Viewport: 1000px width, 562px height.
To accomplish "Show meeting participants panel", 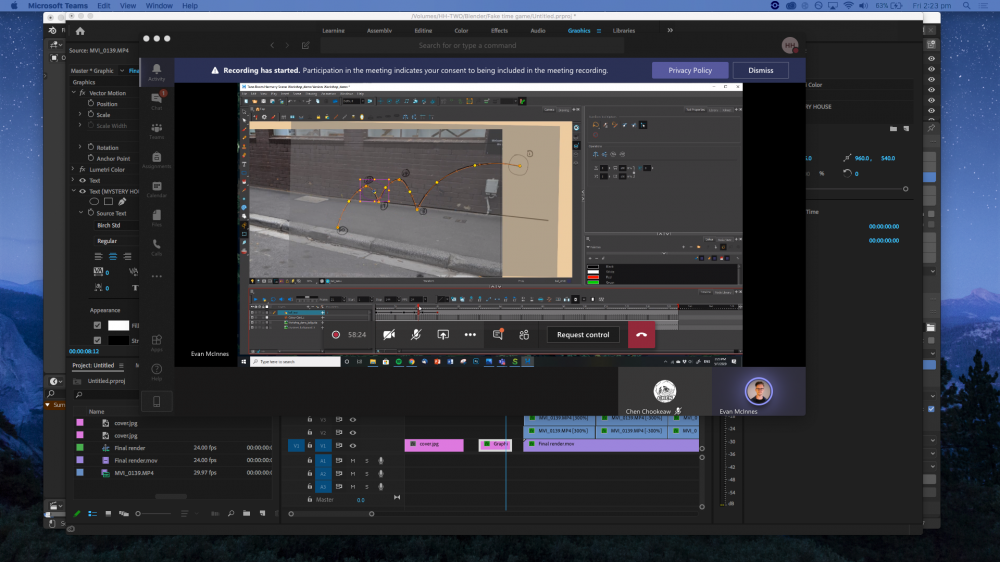I will pyautogui.click(x=524, y=335).
